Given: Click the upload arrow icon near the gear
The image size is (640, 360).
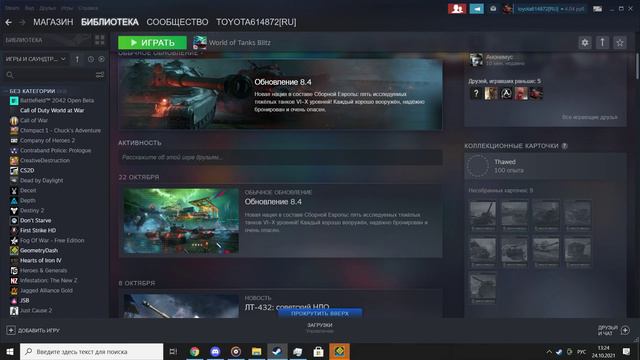Looking at the screenshot, I should (602, 42).
